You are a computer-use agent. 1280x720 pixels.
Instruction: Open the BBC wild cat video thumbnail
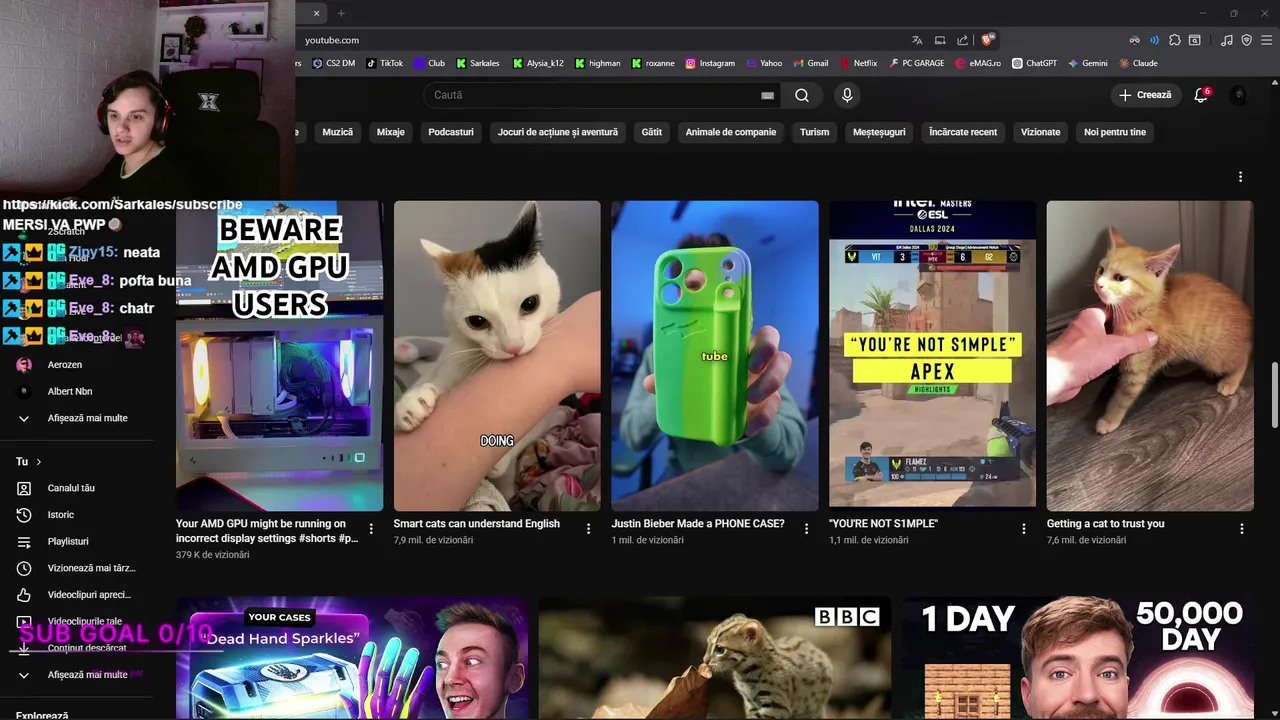(715, 657)
